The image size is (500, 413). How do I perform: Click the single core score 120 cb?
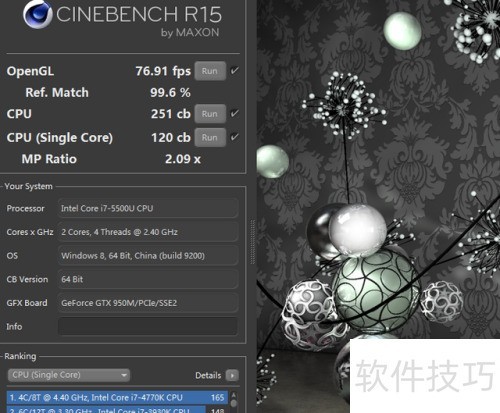click(171, 137)
